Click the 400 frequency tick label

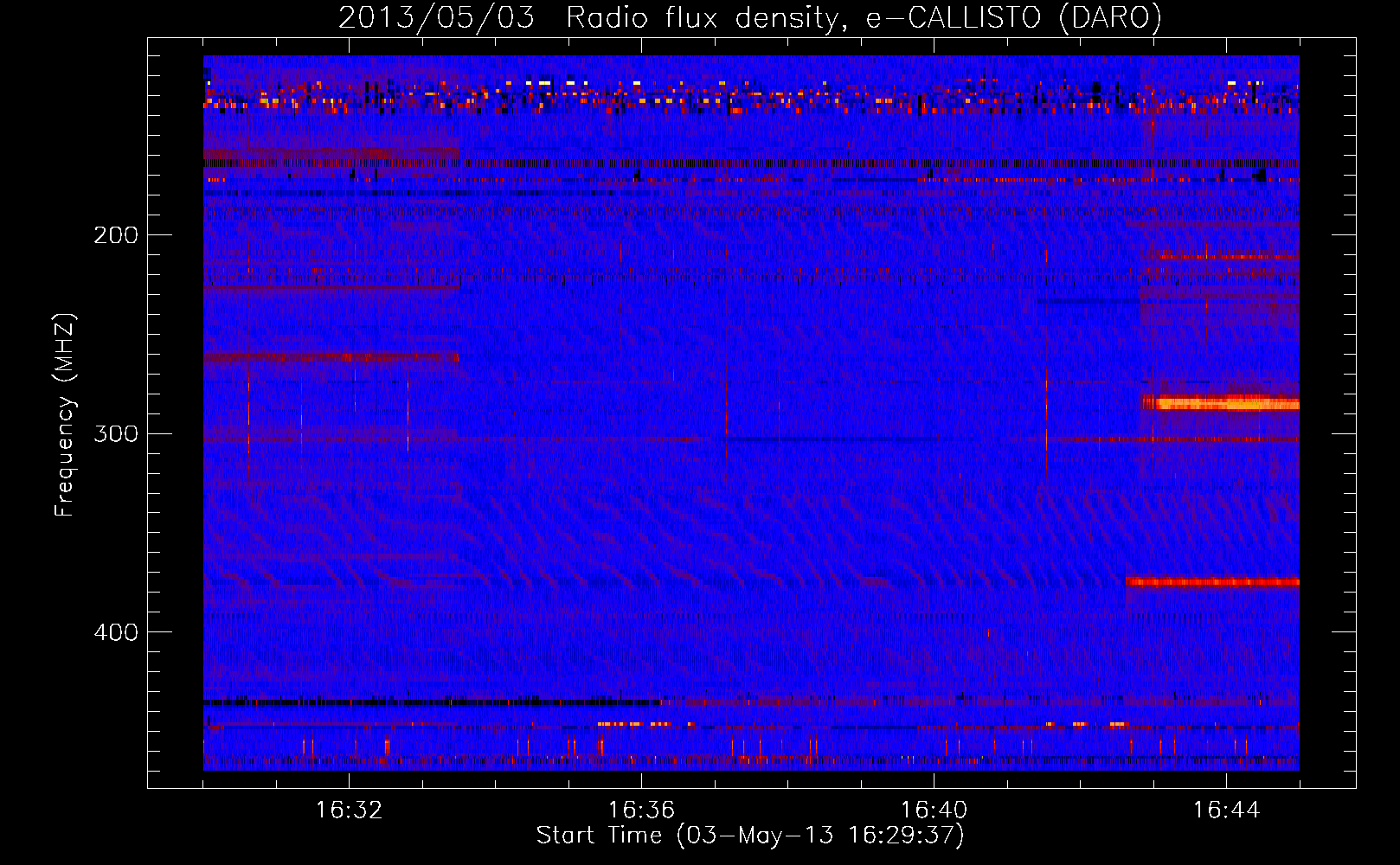tap(116, 631)
